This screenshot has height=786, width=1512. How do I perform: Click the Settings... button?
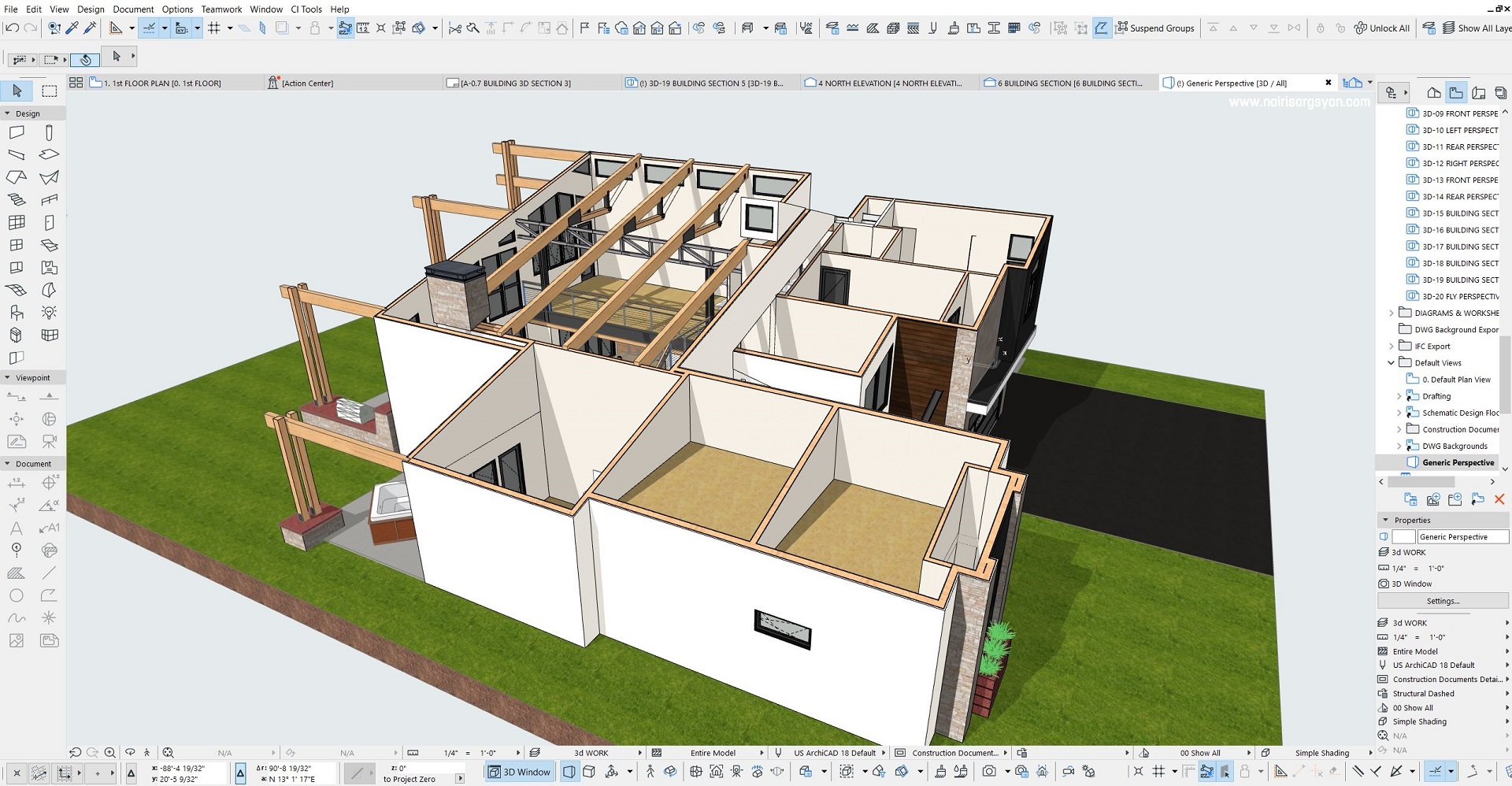coord(1443,602)
